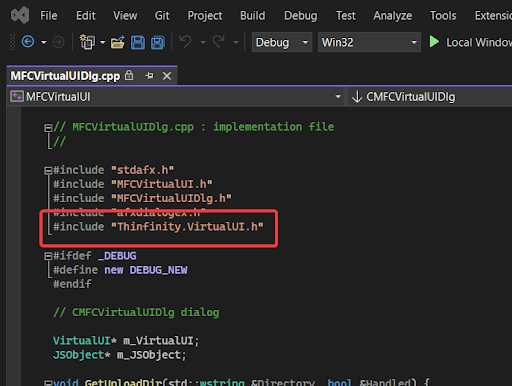This screenshot has height=386, width=512.
Task: Open the View menu
Action: pos(125,16)
